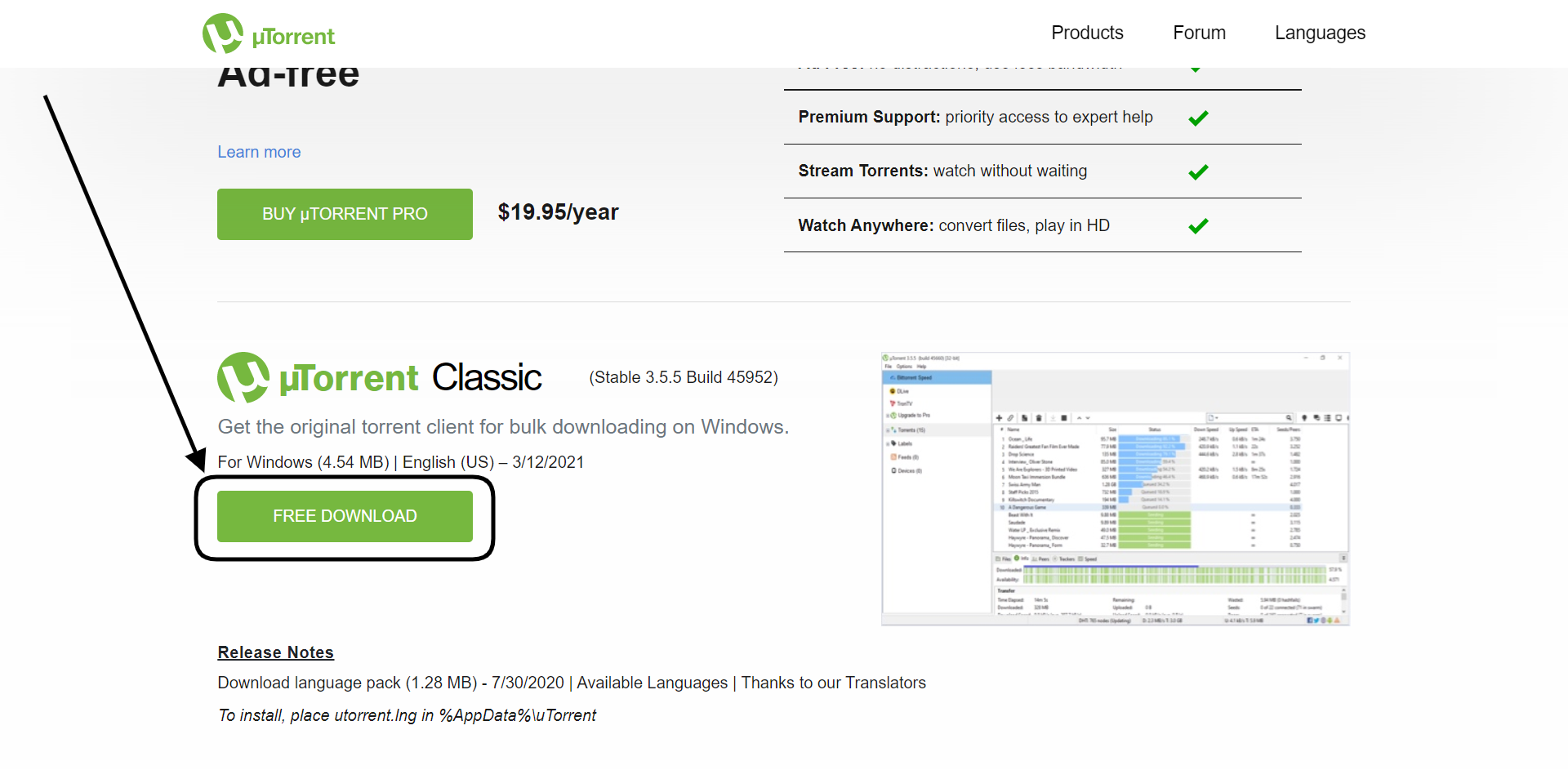Open the Available Languages link
Image resolution: width=1568 pixels, height=770 pixels.
click(652, 683)
